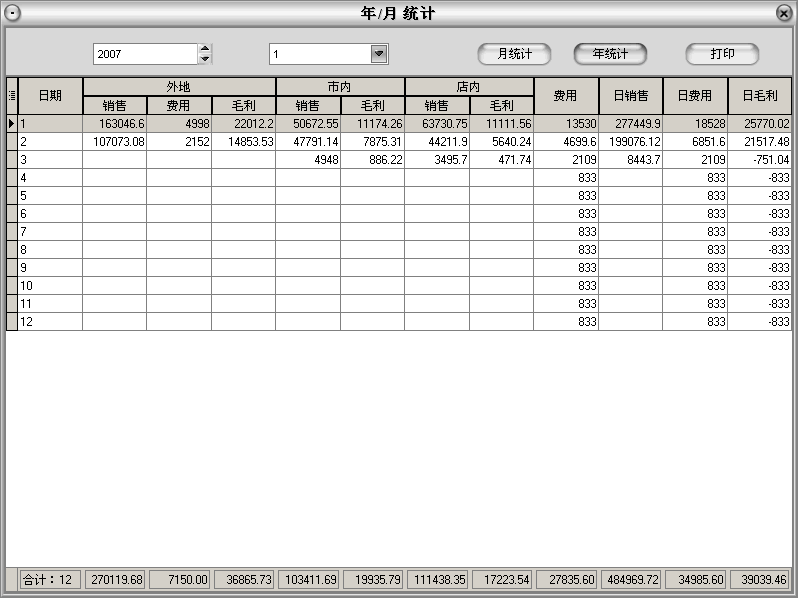Click the 月统计 button
Screen dimensions: 798x598
pyautogui.click(x=514, y=54)
